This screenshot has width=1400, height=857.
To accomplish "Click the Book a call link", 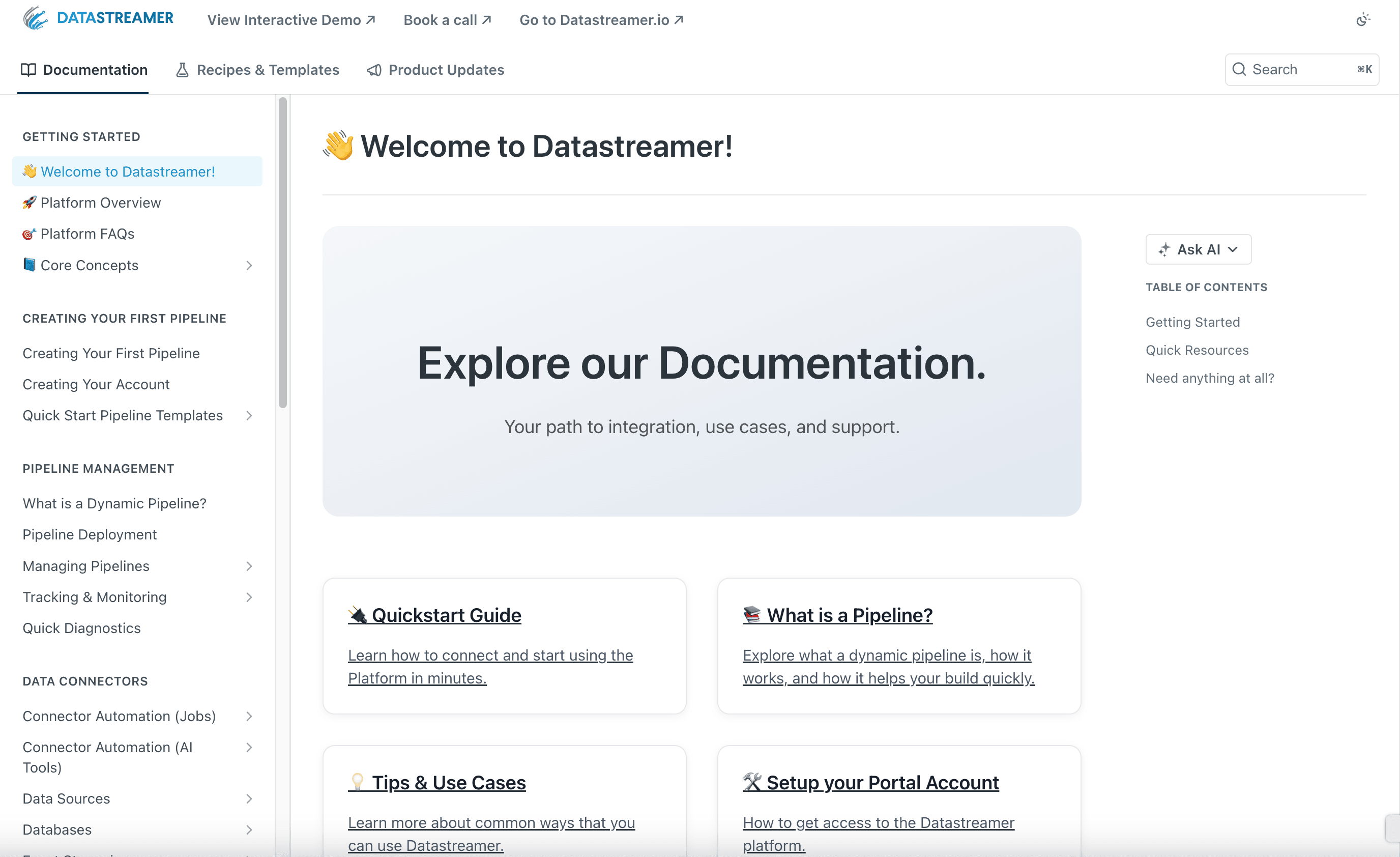I will [x=447, y=20].
